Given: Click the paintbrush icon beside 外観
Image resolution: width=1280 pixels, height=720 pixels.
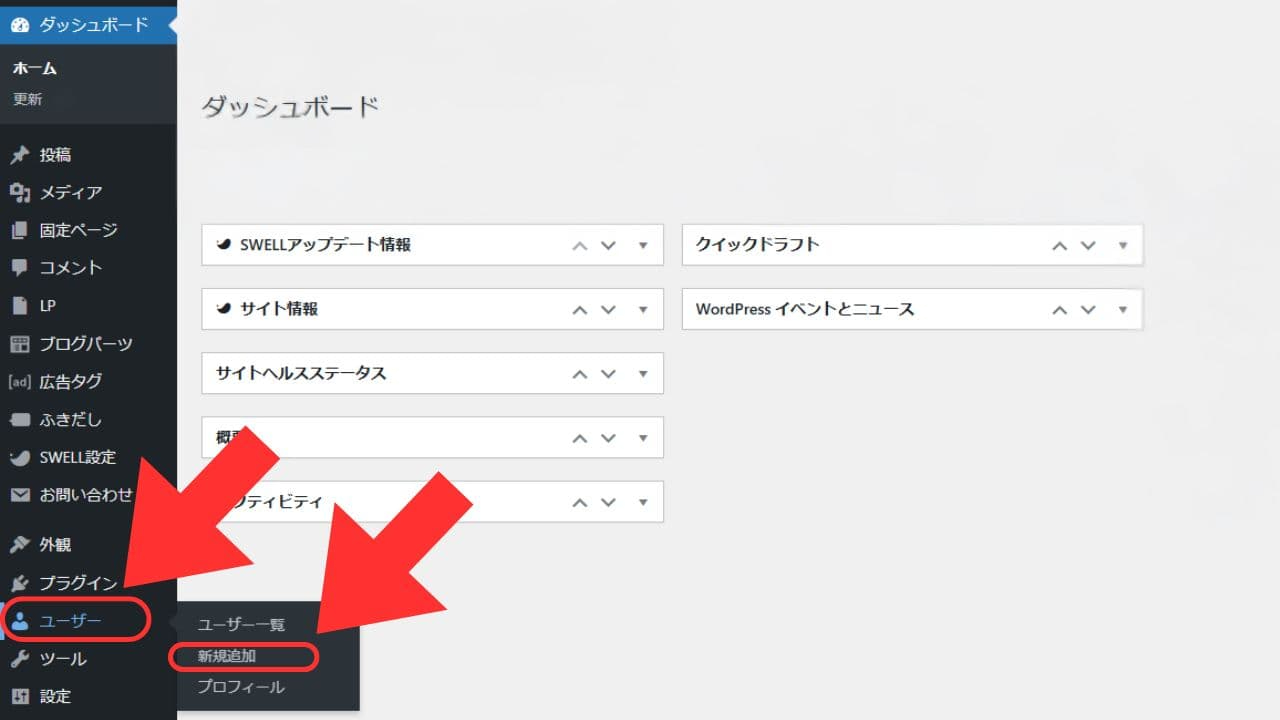Looking at the screenshot, I should (x=19, y=545).
